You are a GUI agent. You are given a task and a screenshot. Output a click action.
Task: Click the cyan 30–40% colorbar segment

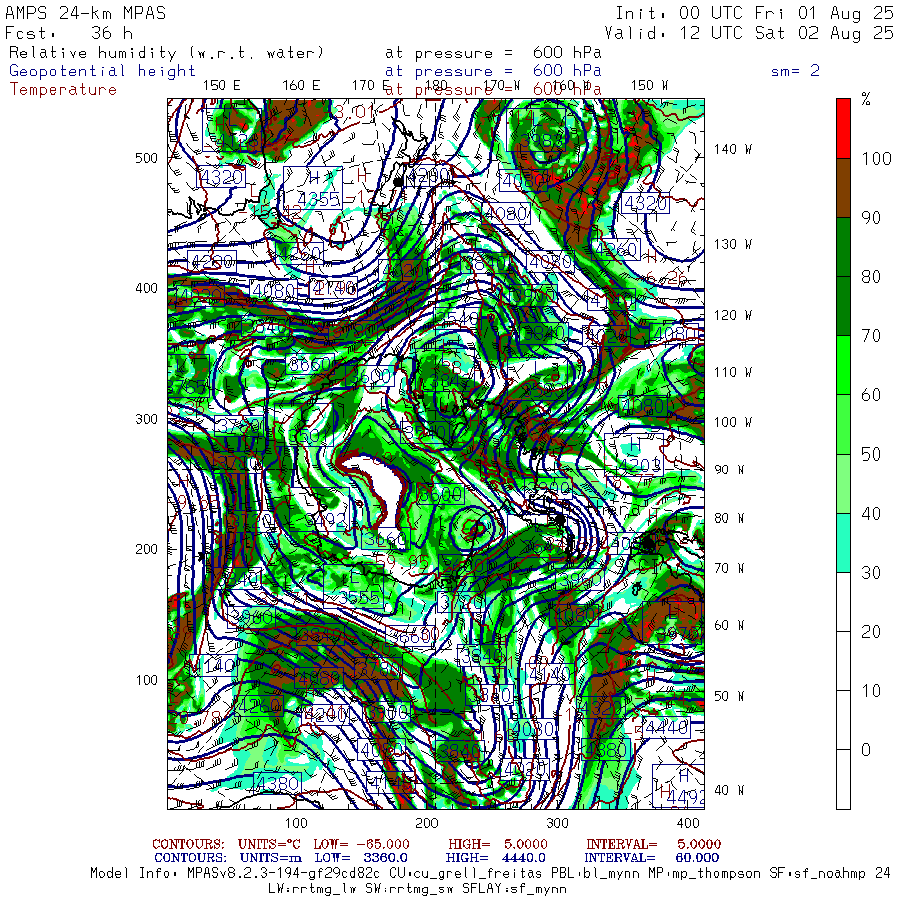click(843, 542)
